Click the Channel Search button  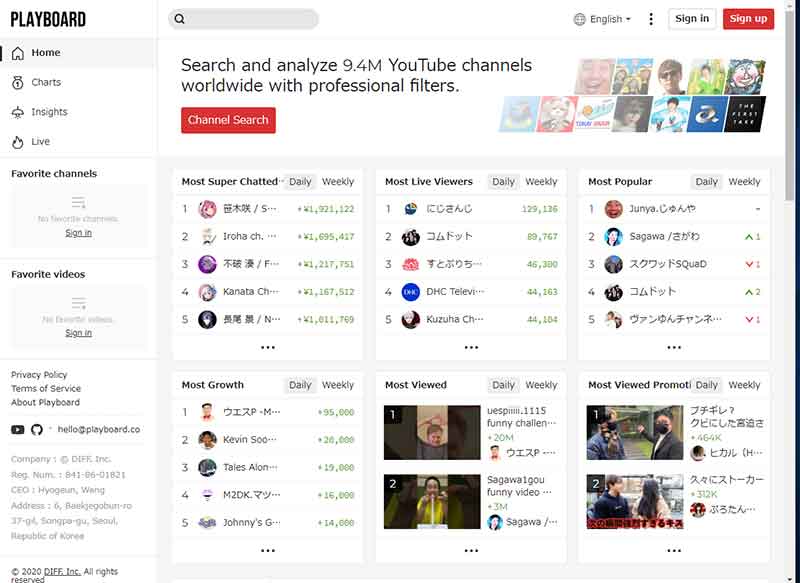coord(228,120)
